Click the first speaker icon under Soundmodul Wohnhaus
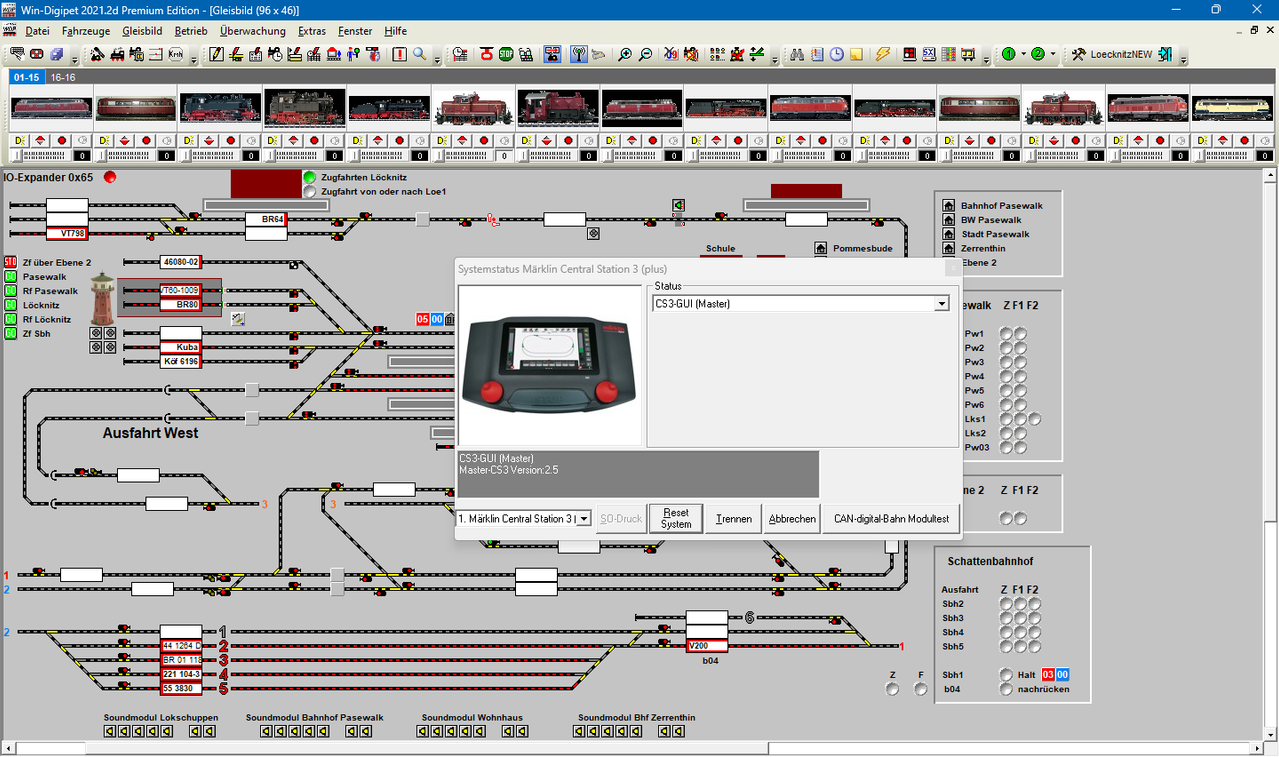 (425, 732)
